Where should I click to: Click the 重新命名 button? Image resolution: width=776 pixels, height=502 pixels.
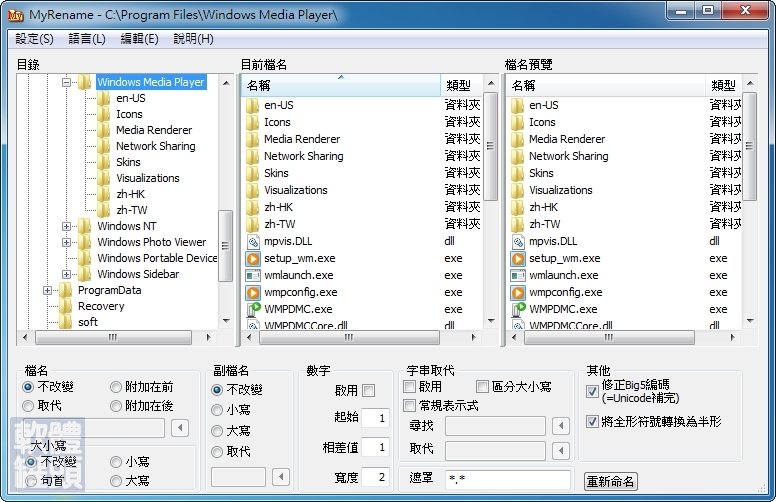click(x=610, y=481)
